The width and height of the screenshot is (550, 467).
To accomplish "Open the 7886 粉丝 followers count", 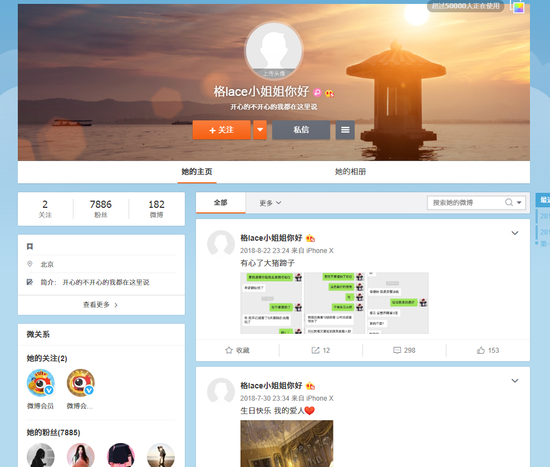I will point(101,209).
